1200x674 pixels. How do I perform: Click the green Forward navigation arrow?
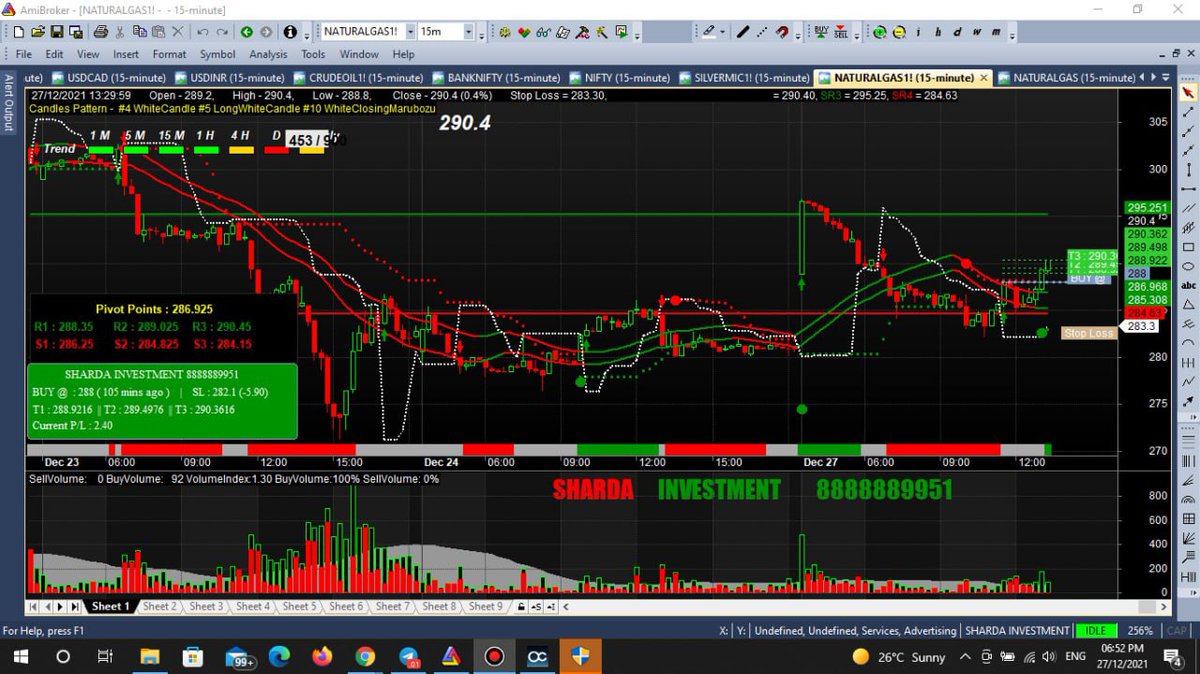(267, 32)
